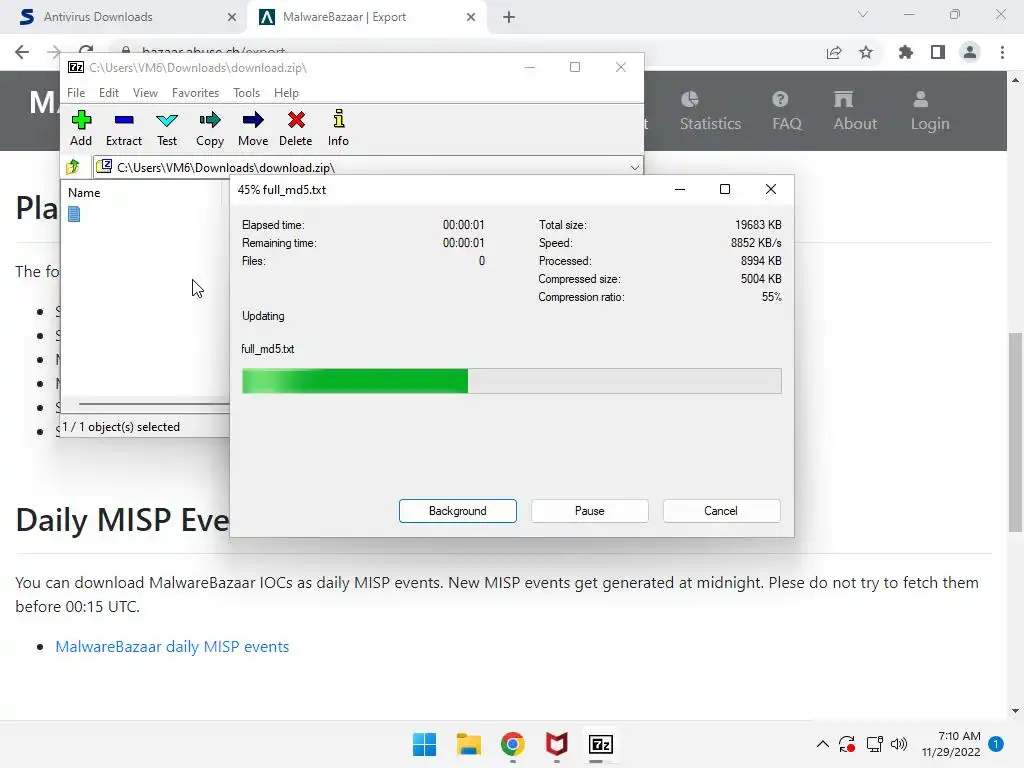This screenshot has height=768, width=1024.
Task: Open the clock showing 7:10 AM
Action: coord(951,744)
